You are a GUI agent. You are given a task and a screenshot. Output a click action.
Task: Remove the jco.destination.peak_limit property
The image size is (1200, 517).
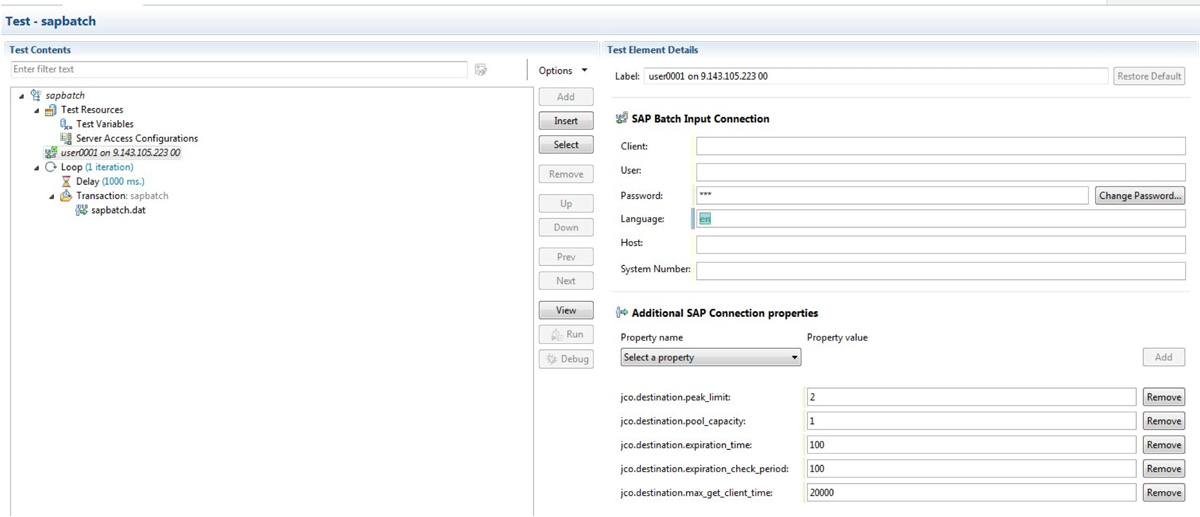(x=1164, y=397)
